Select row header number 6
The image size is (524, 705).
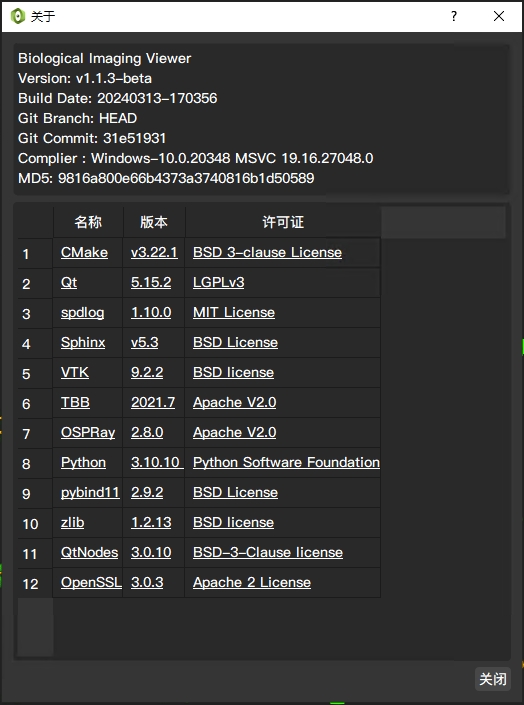[35, 403]
